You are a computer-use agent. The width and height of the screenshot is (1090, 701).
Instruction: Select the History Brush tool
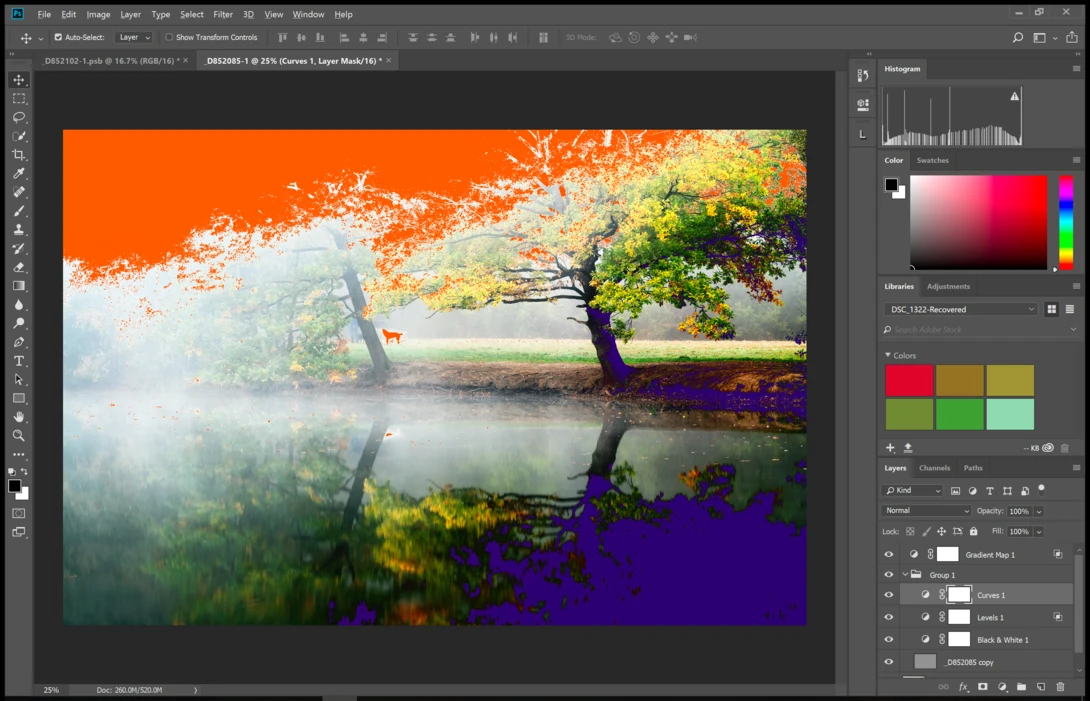click(19, 248)
